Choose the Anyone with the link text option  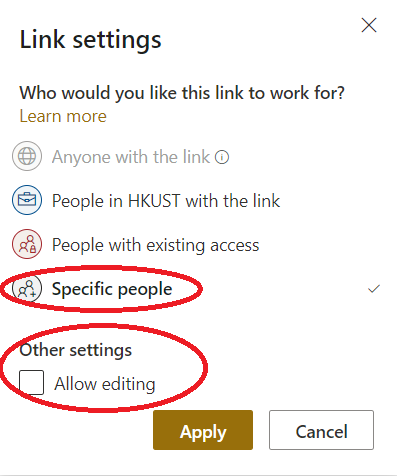click(x=131, y=157)
